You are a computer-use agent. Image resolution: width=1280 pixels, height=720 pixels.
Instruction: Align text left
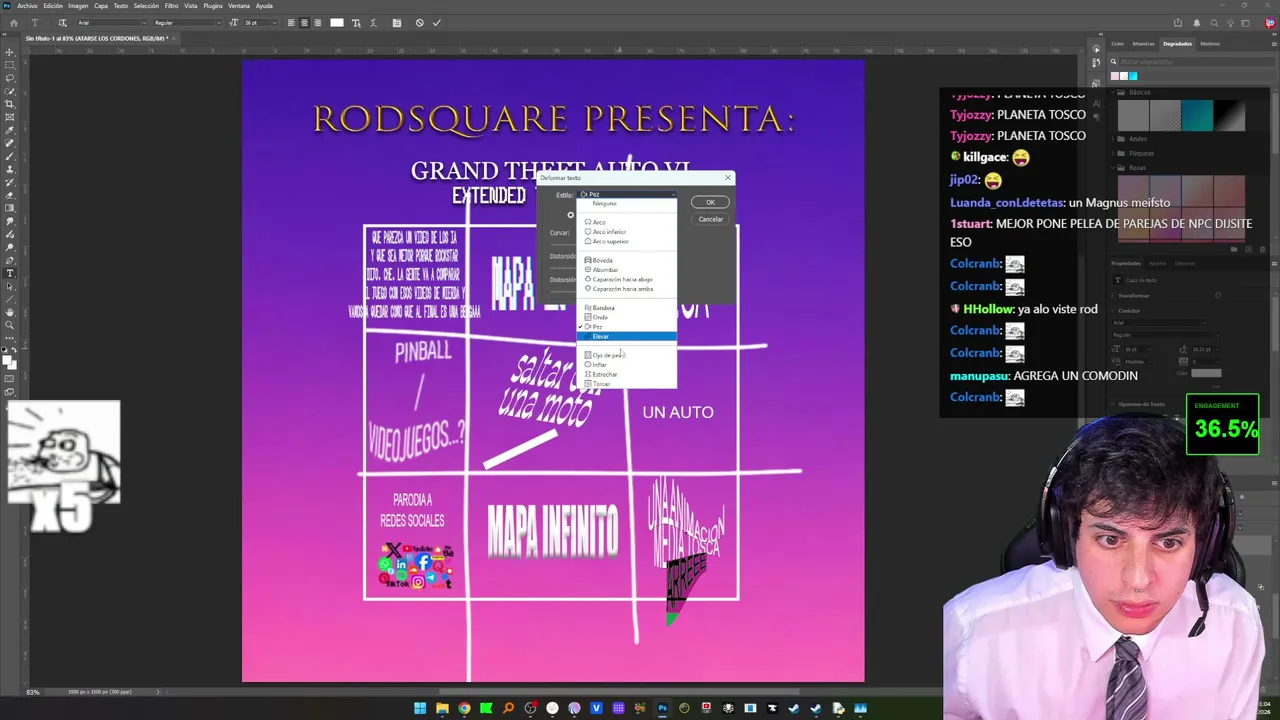point(291,23)
